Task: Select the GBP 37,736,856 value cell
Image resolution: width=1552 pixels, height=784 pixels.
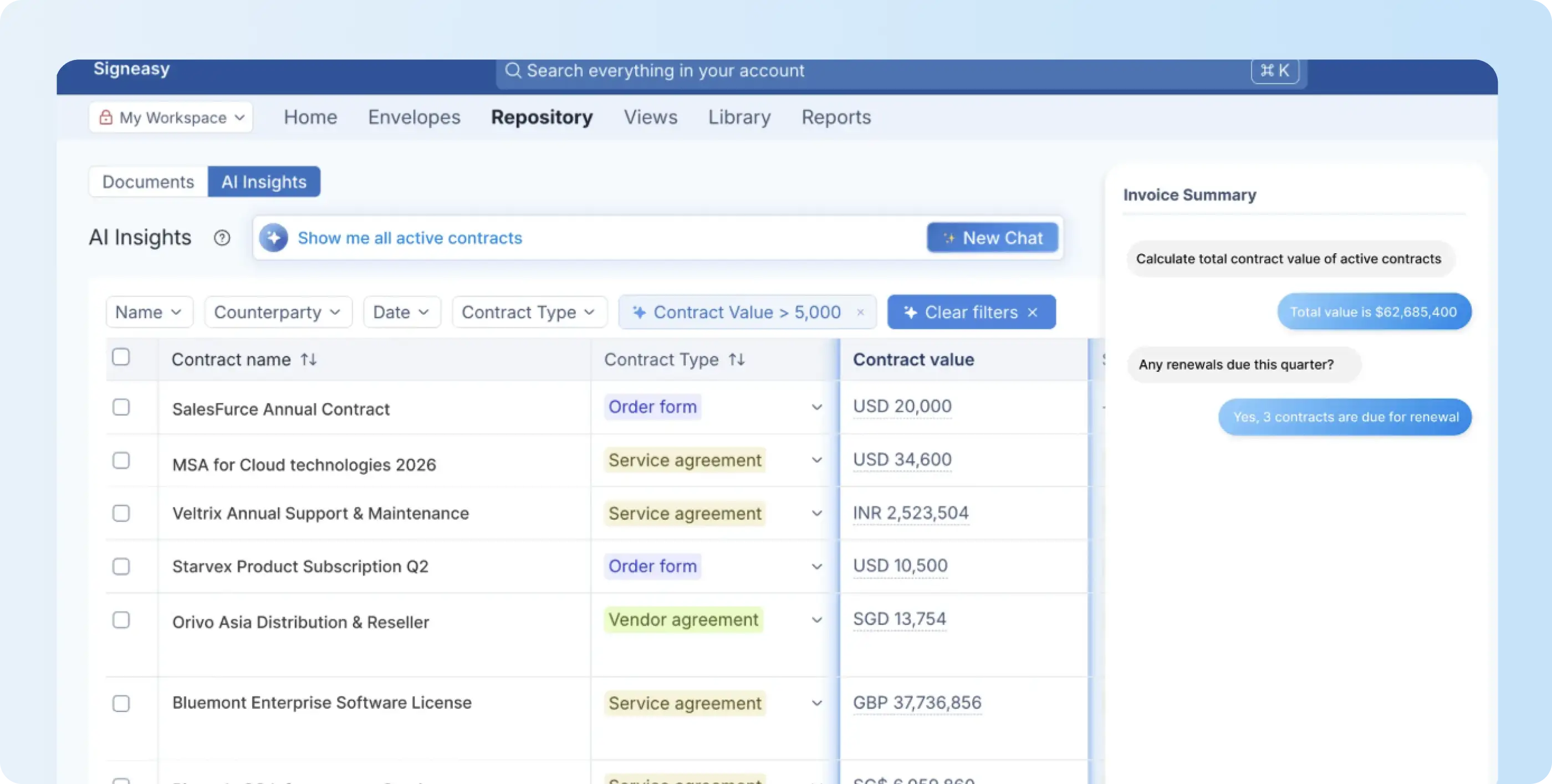Action: [917, 703]
